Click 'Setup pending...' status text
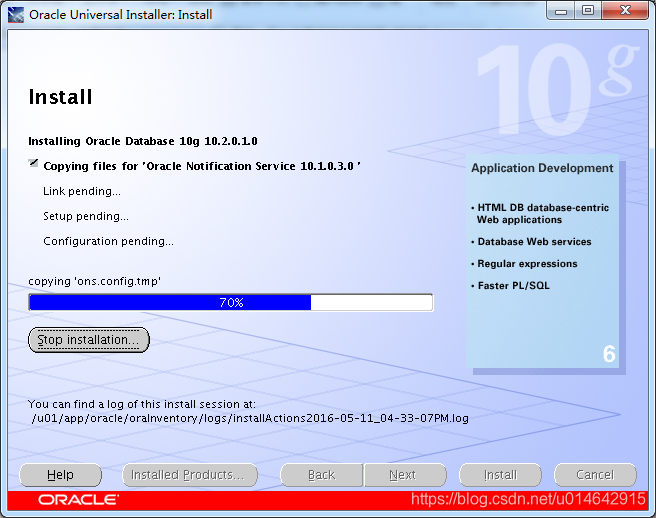The height and width of the screenshot is (518, 656). [86, 216]
